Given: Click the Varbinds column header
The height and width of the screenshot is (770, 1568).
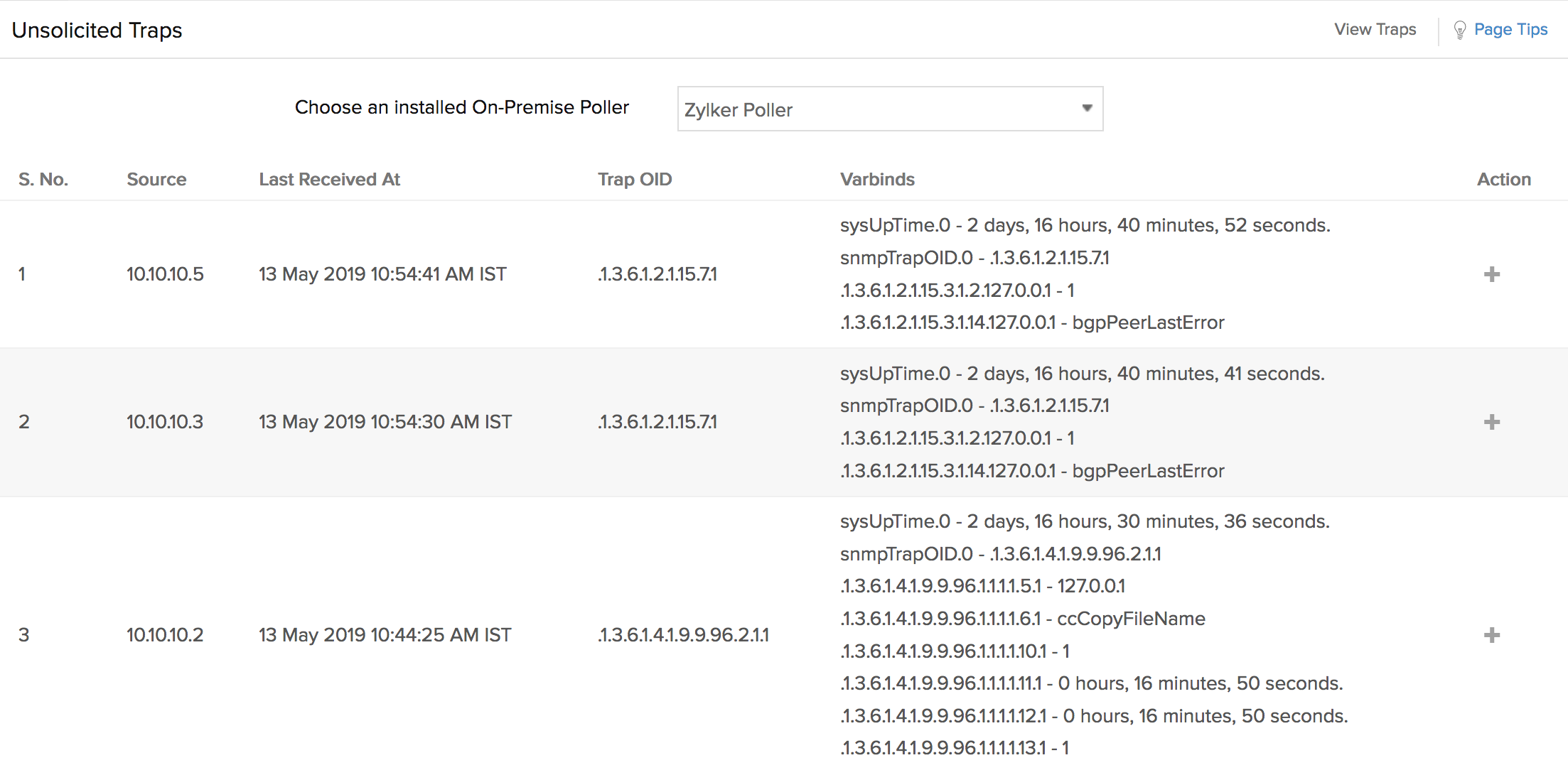Looking at the screenshot, I should pyautogui.click(x=877, y=180).
